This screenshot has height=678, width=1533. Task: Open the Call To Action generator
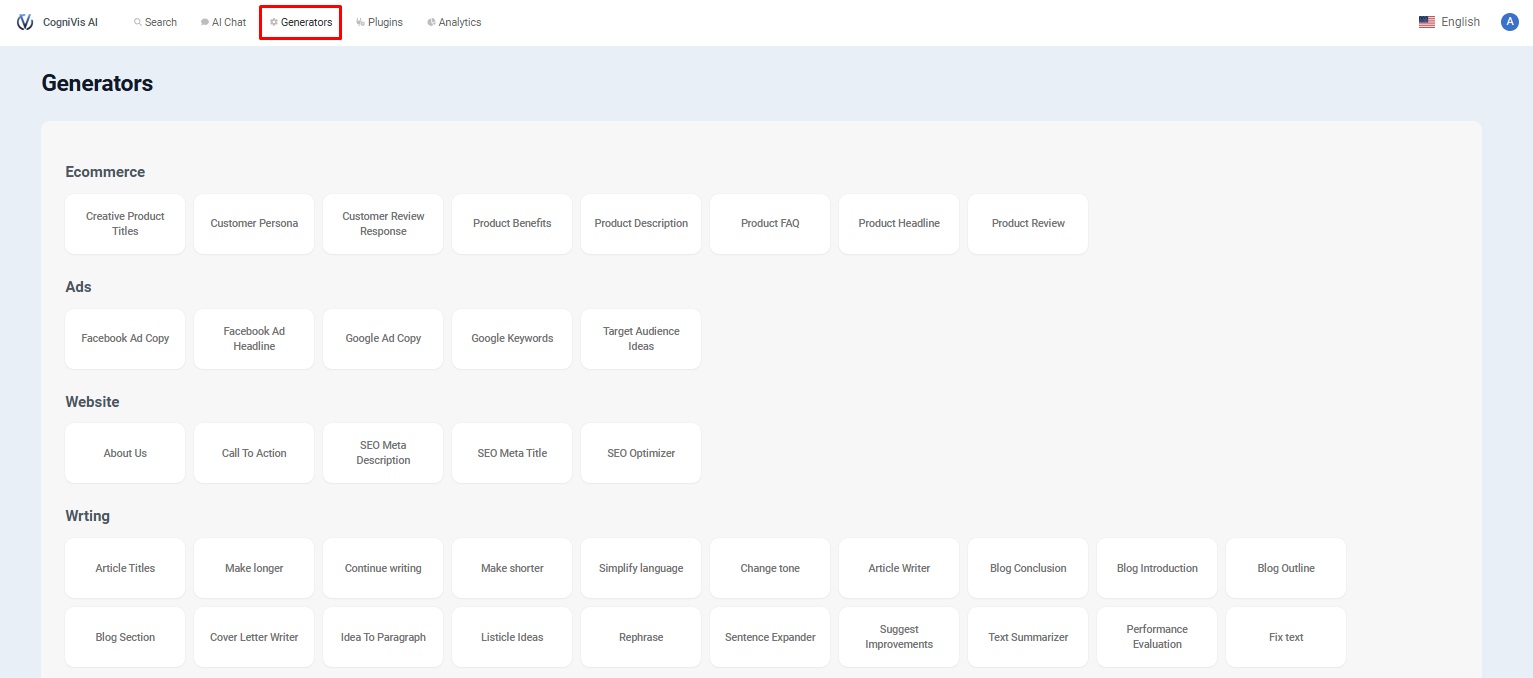click(x=254, y=454)
